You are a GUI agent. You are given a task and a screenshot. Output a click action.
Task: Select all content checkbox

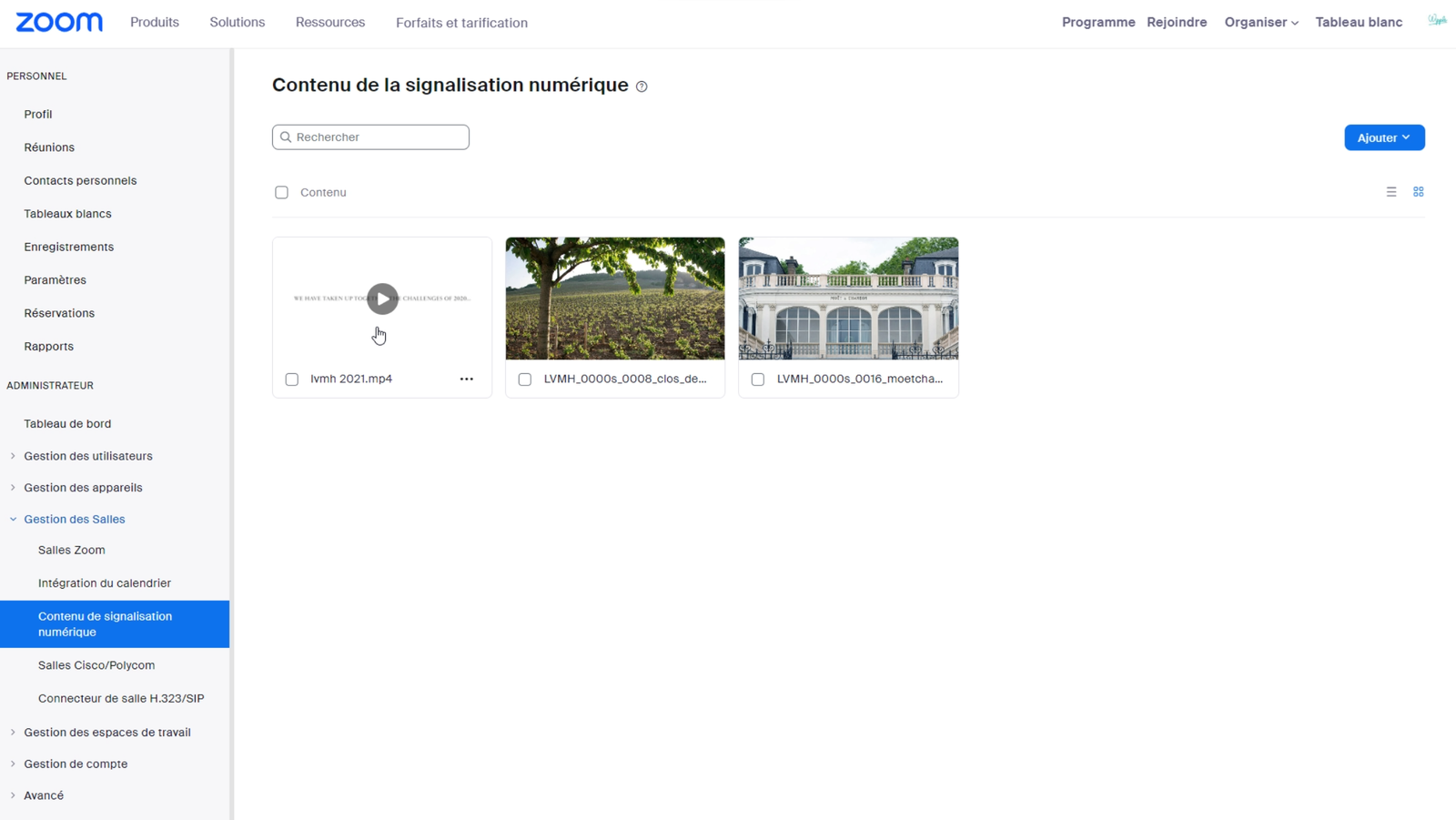coord(282,192)
